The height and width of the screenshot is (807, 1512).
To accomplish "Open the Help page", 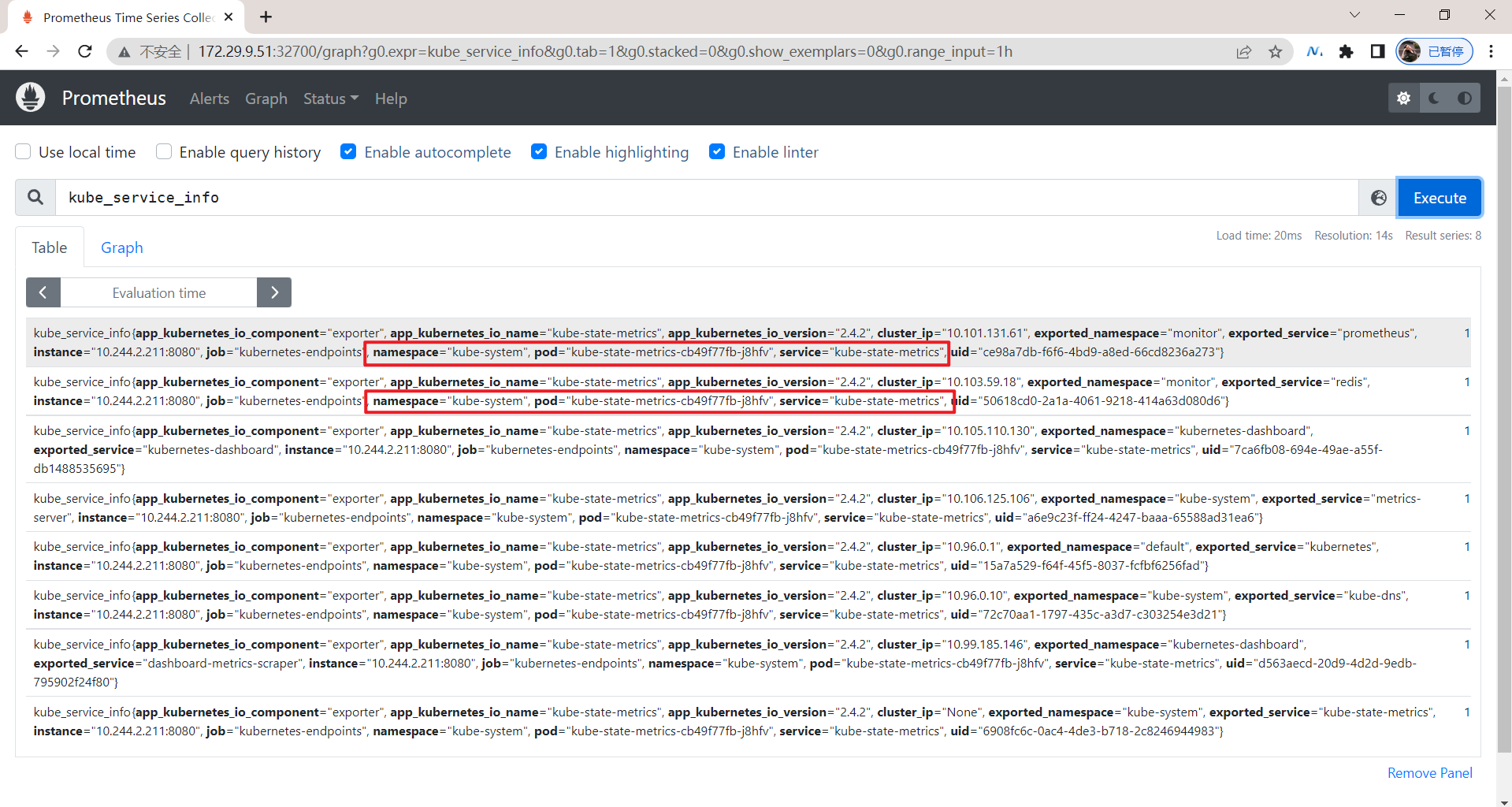I will [391, 99].
